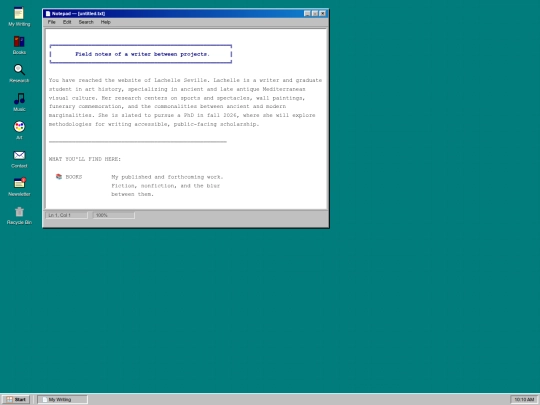Close the Notepad window
The width and height of the screenshot is (540, 405).
(x=322, y=13)
